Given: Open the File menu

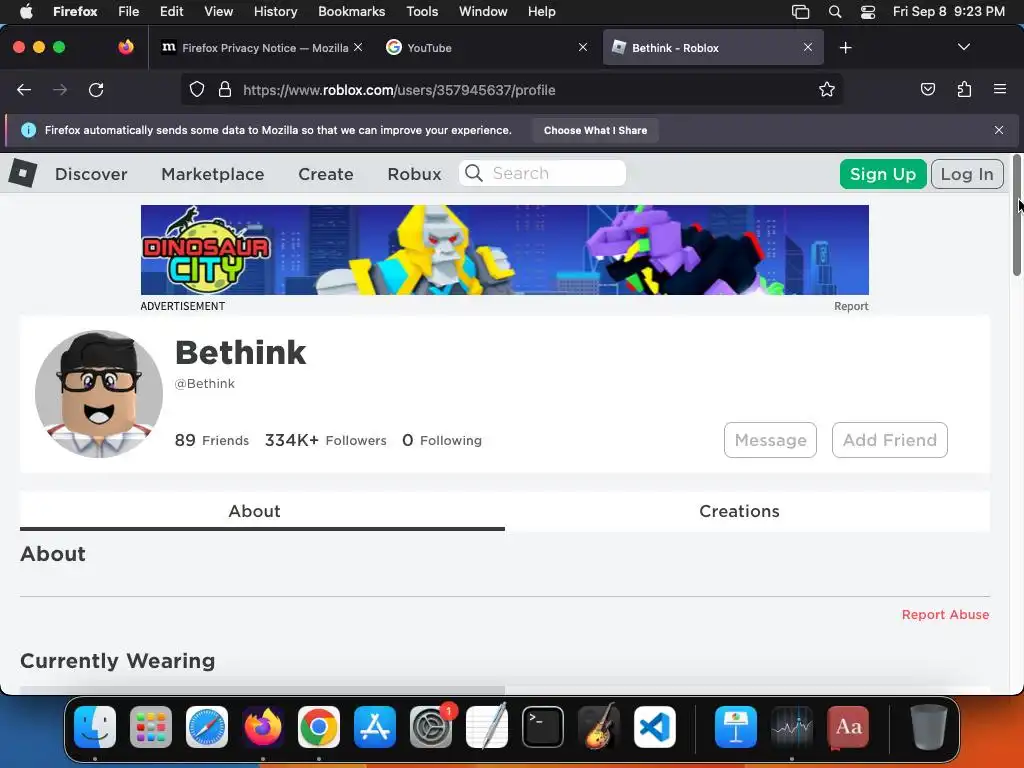Looking at the screenshot, I should 129,11.
